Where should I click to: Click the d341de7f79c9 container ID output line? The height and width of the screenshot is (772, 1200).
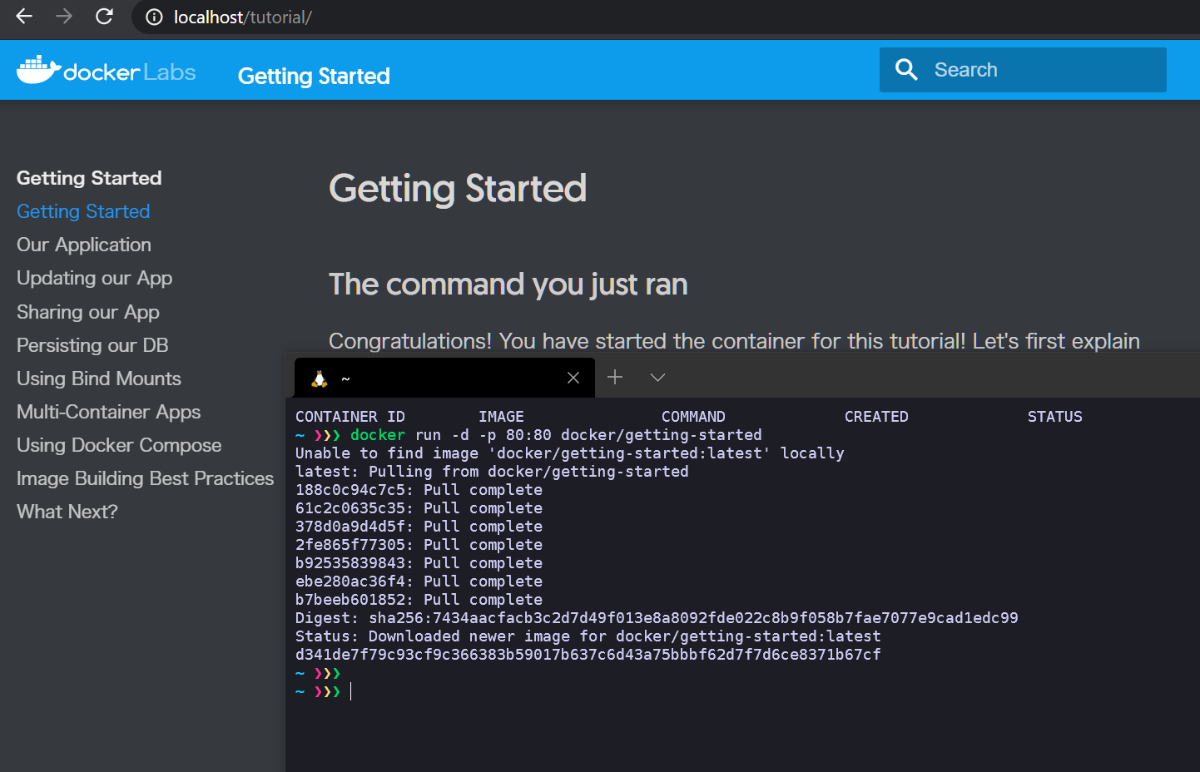[588, 655]
